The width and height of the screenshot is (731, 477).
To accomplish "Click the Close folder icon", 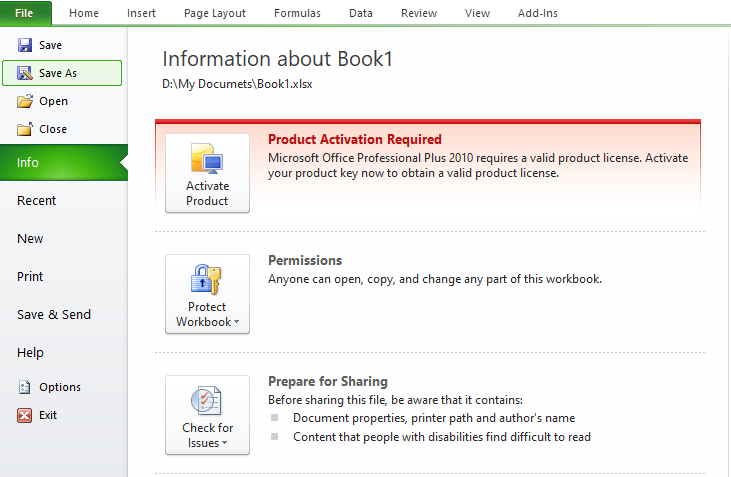I will tap(25, 129).
